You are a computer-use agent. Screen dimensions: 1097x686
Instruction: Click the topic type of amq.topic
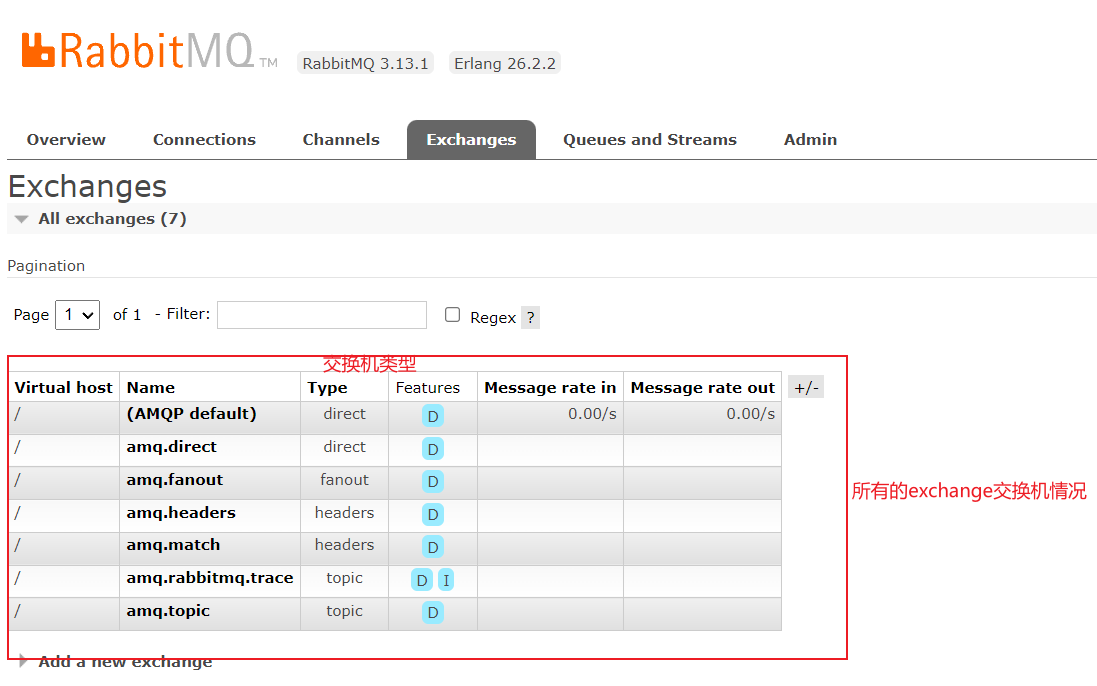tap(344, 610)
